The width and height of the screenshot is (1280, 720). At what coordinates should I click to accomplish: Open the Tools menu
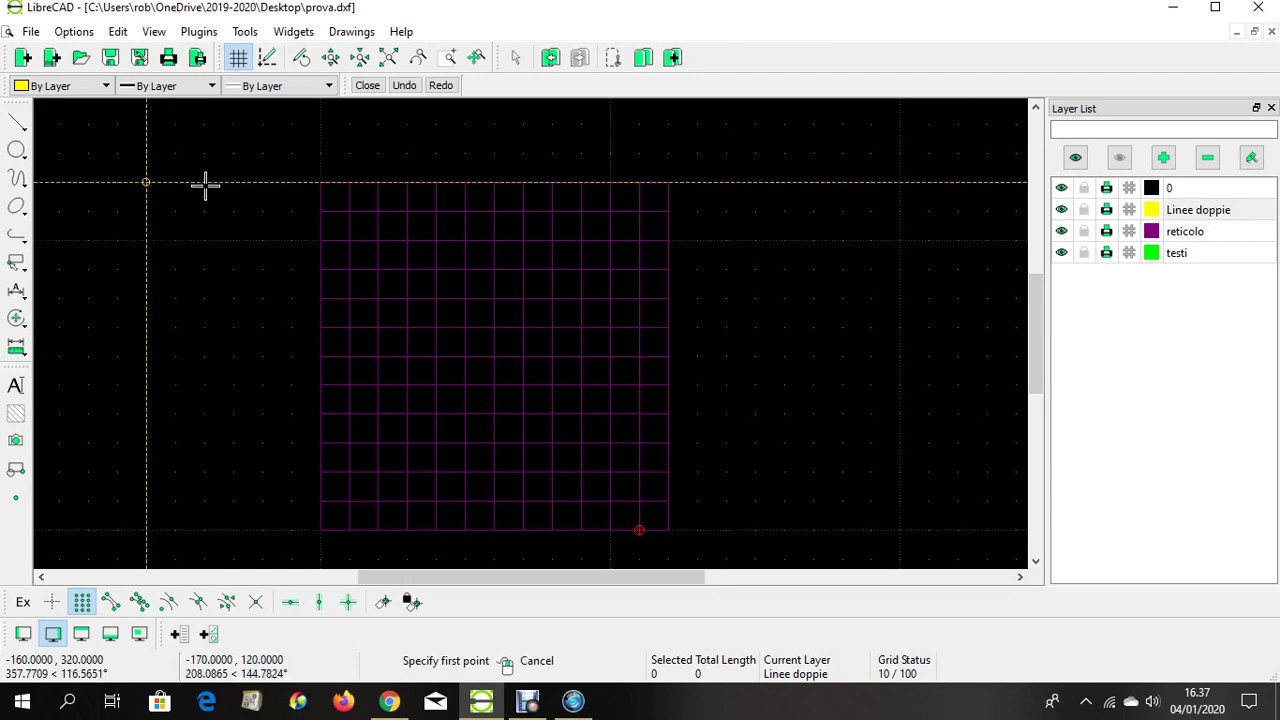(x=245, y=32)
